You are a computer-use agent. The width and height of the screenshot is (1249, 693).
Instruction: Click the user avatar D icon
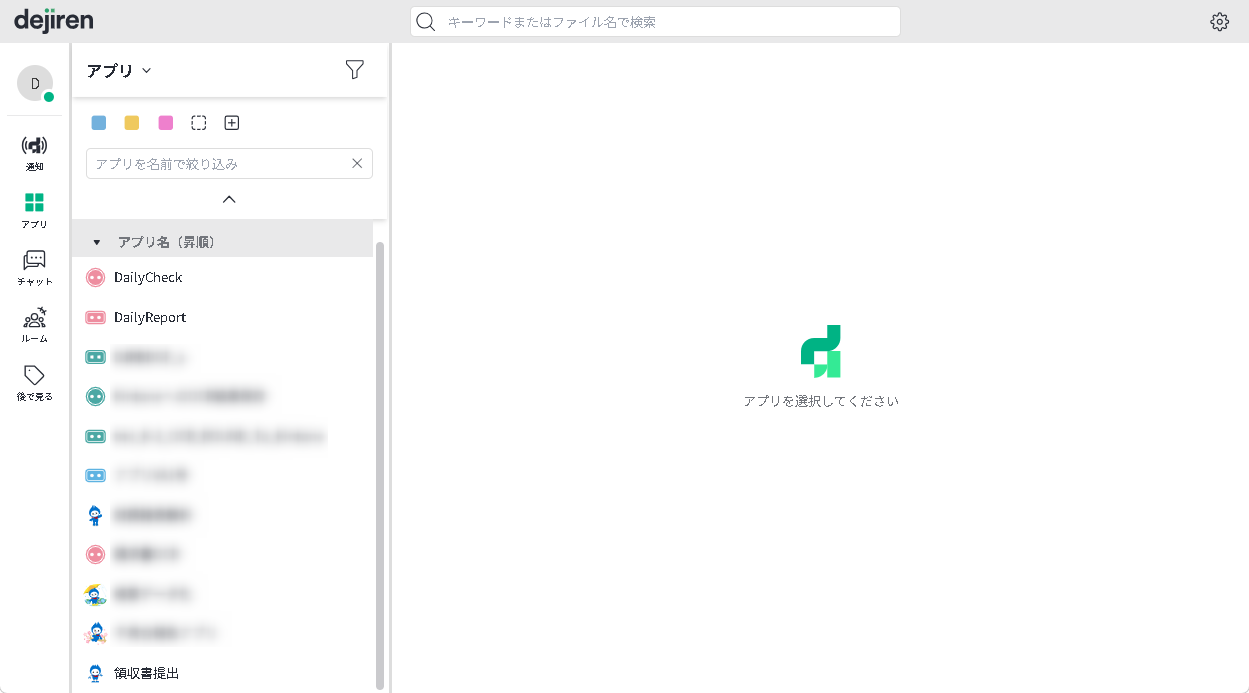coord(35,84)
